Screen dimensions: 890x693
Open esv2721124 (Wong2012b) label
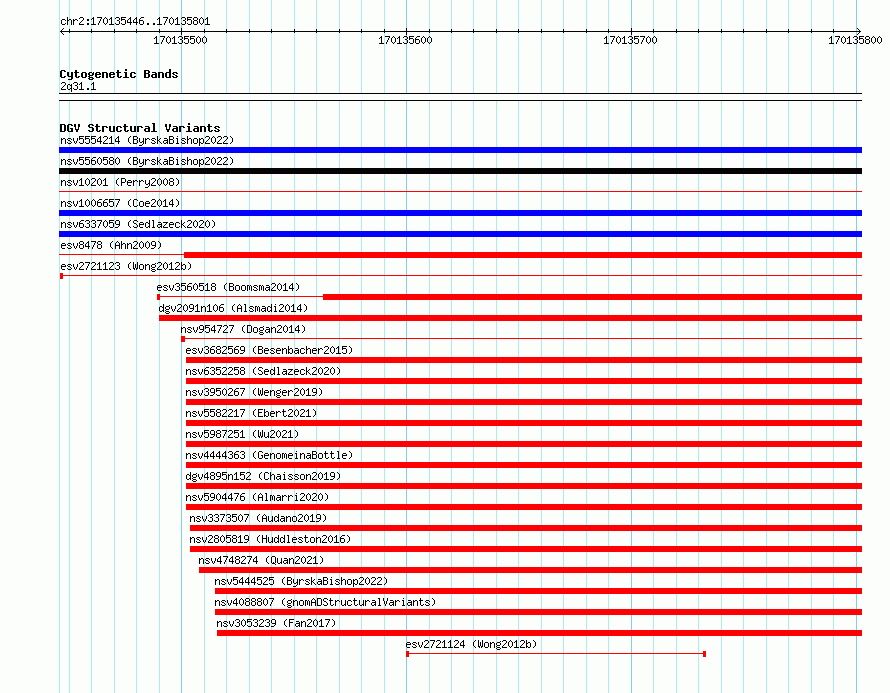pyautogui.click(x=471, y=644)
